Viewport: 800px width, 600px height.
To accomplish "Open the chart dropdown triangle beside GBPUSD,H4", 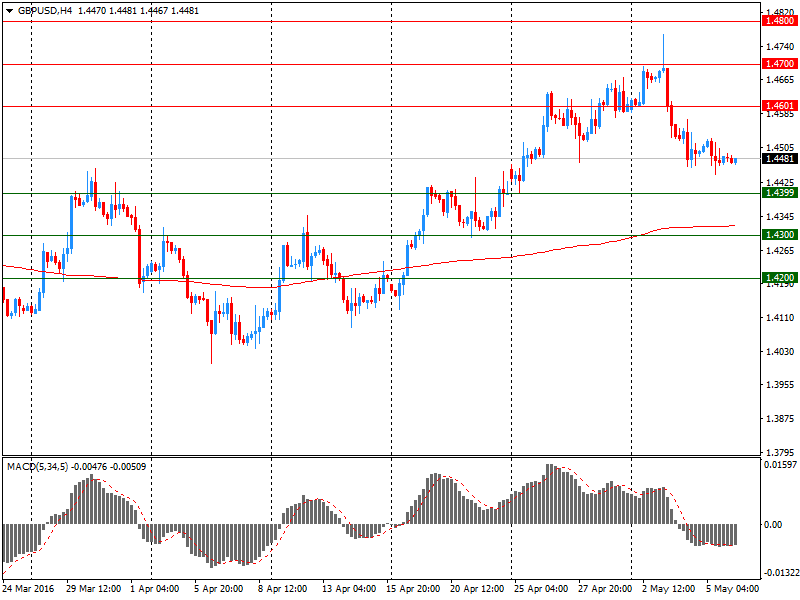I will [x=9, y=11].
